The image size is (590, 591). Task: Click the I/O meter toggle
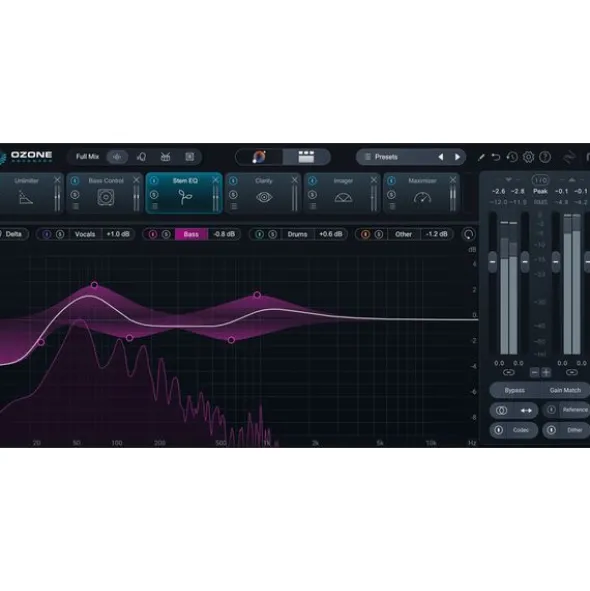(x=540, y=180)
